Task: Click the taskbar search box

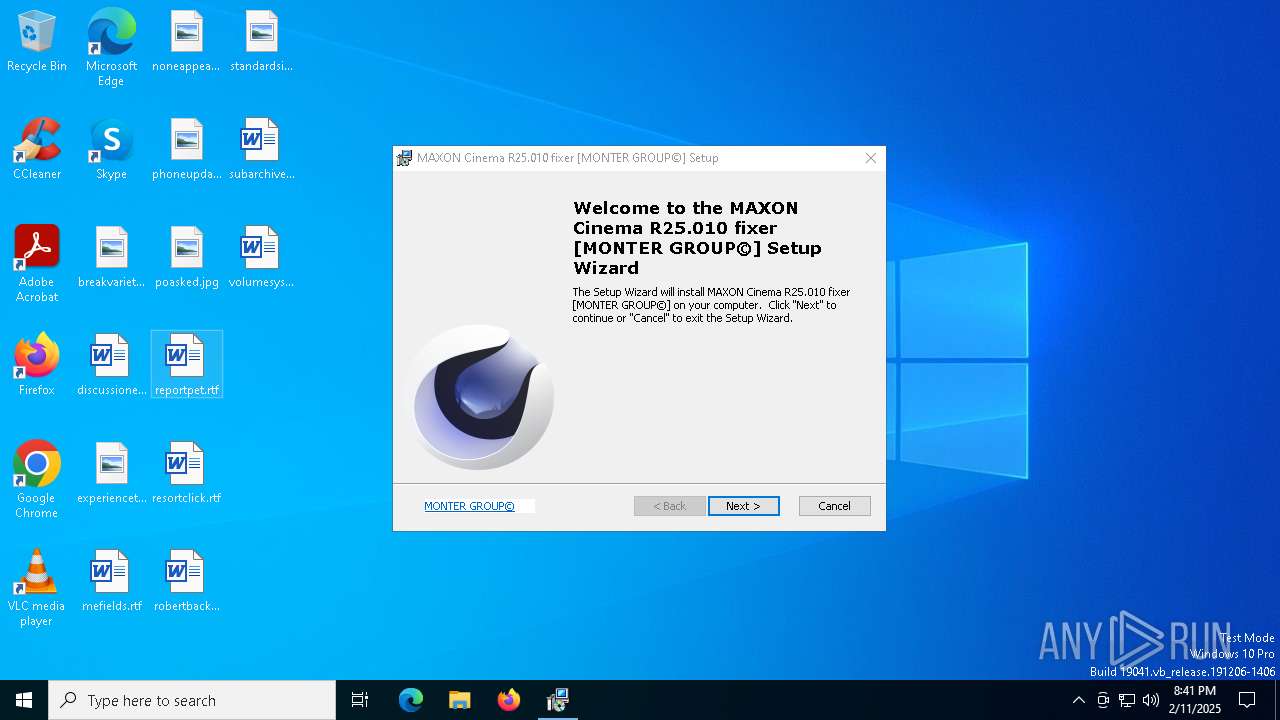Action: [192, 700]
